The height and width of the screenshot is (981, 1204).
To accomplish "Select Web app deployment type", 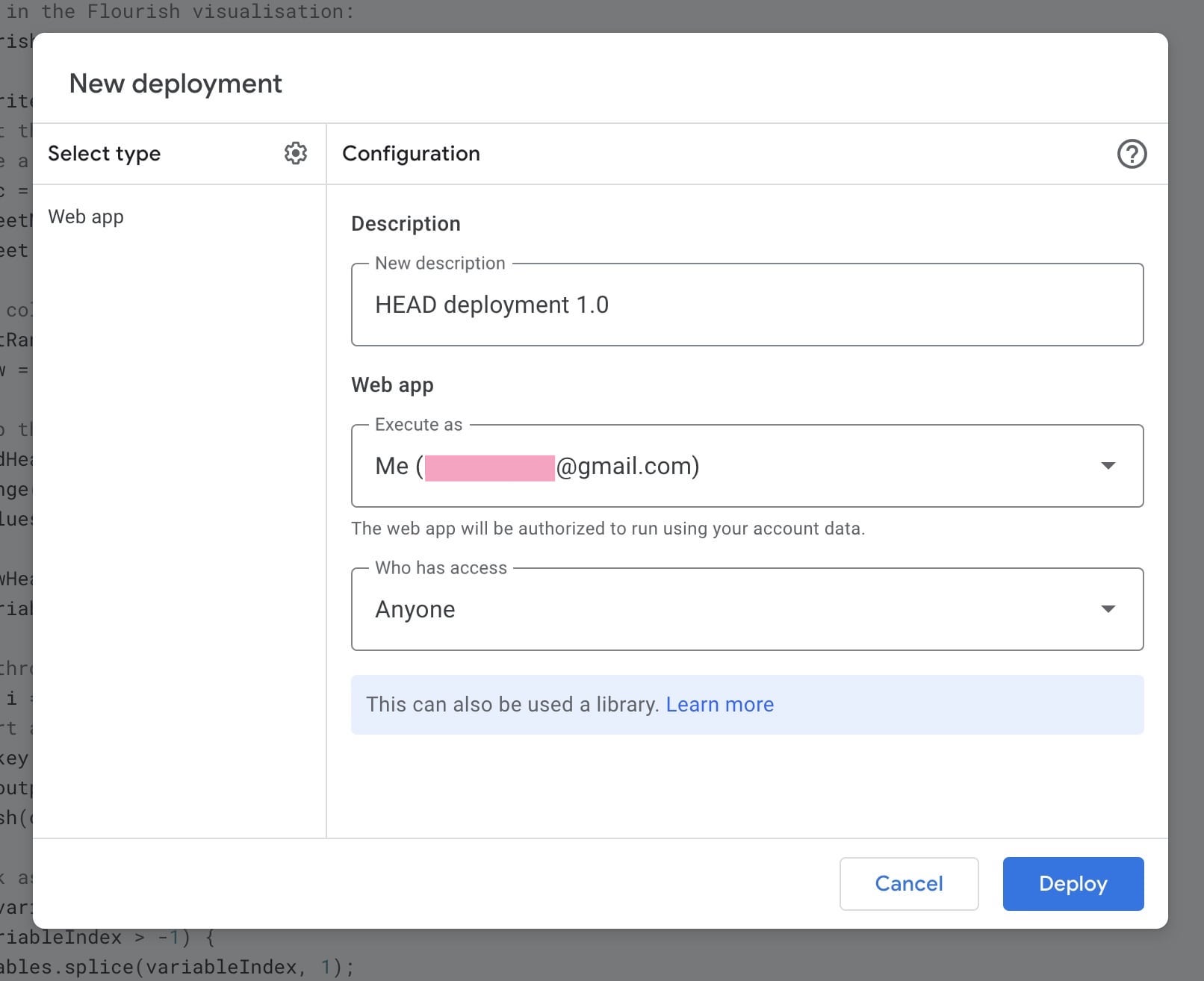I will [86, 217].
